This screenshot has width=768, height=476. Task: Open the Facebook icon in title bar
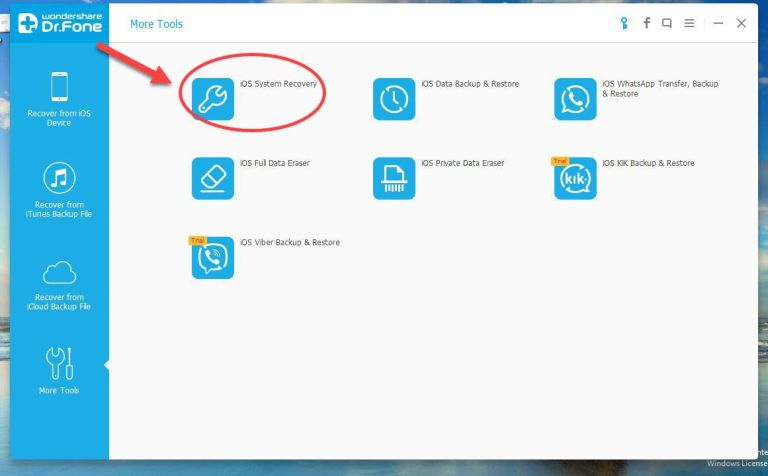click(647, 23)
